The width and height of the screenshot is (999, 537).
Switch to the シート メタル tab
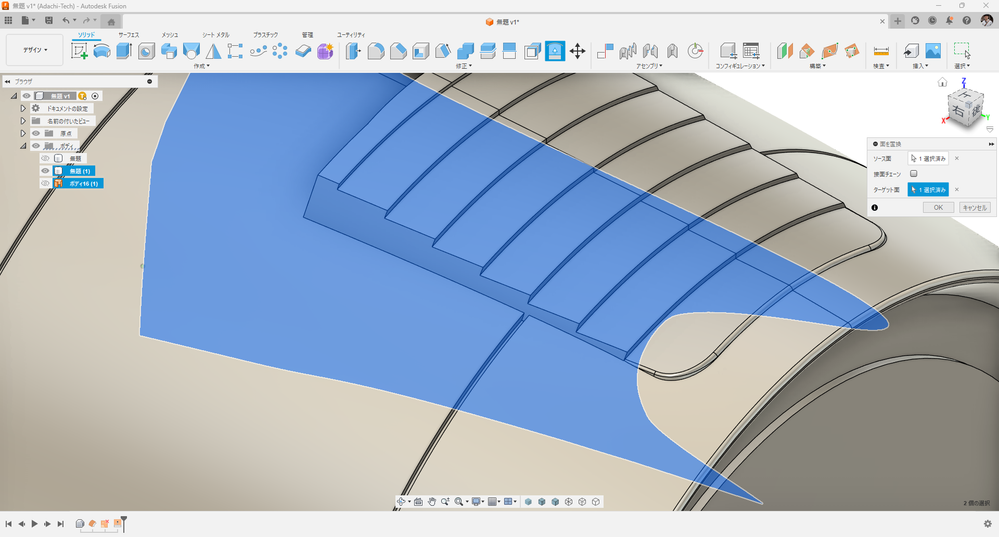pos(215,35)
